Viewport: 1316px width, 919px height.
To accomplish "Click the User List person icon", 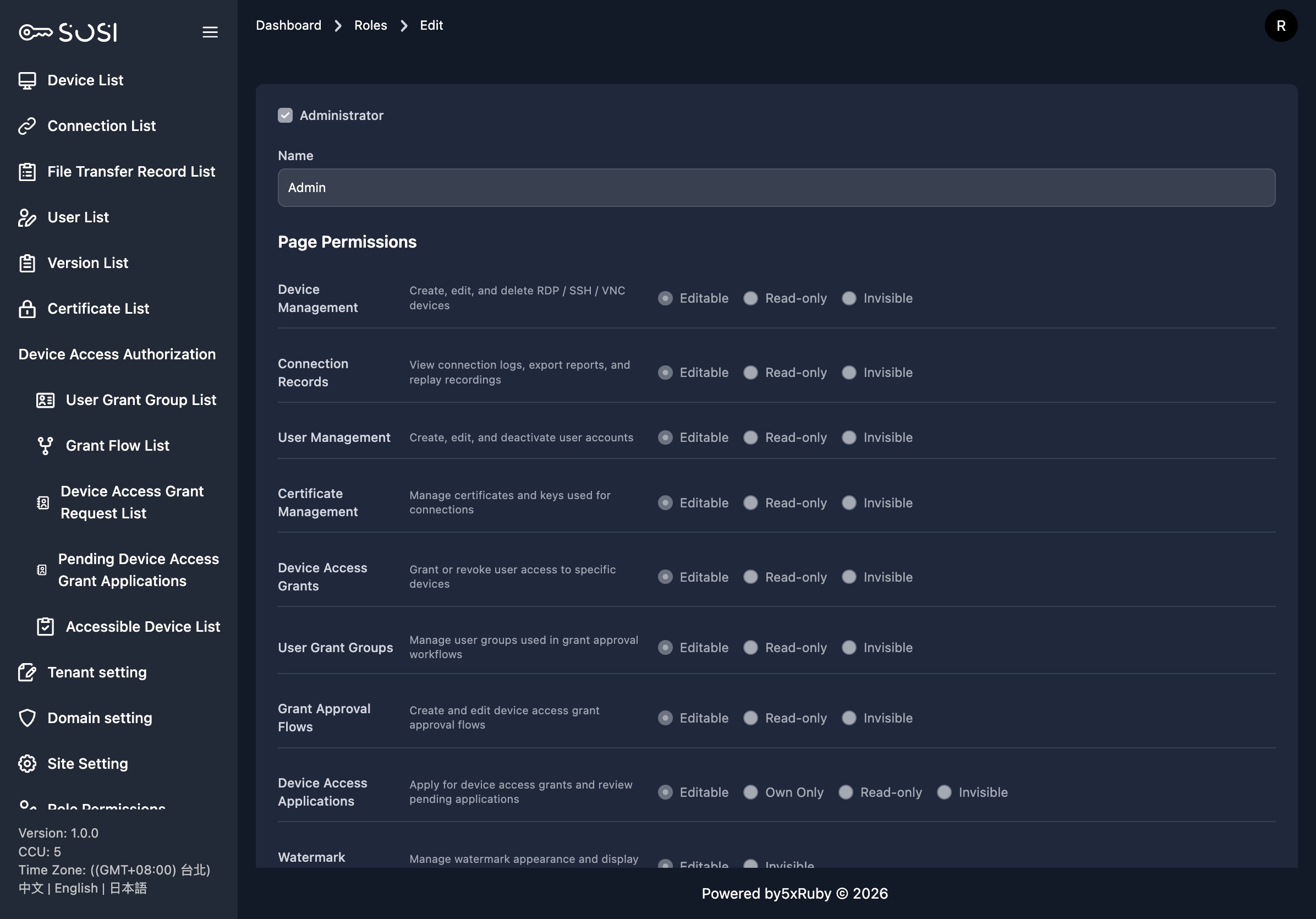I will point(27,217).
